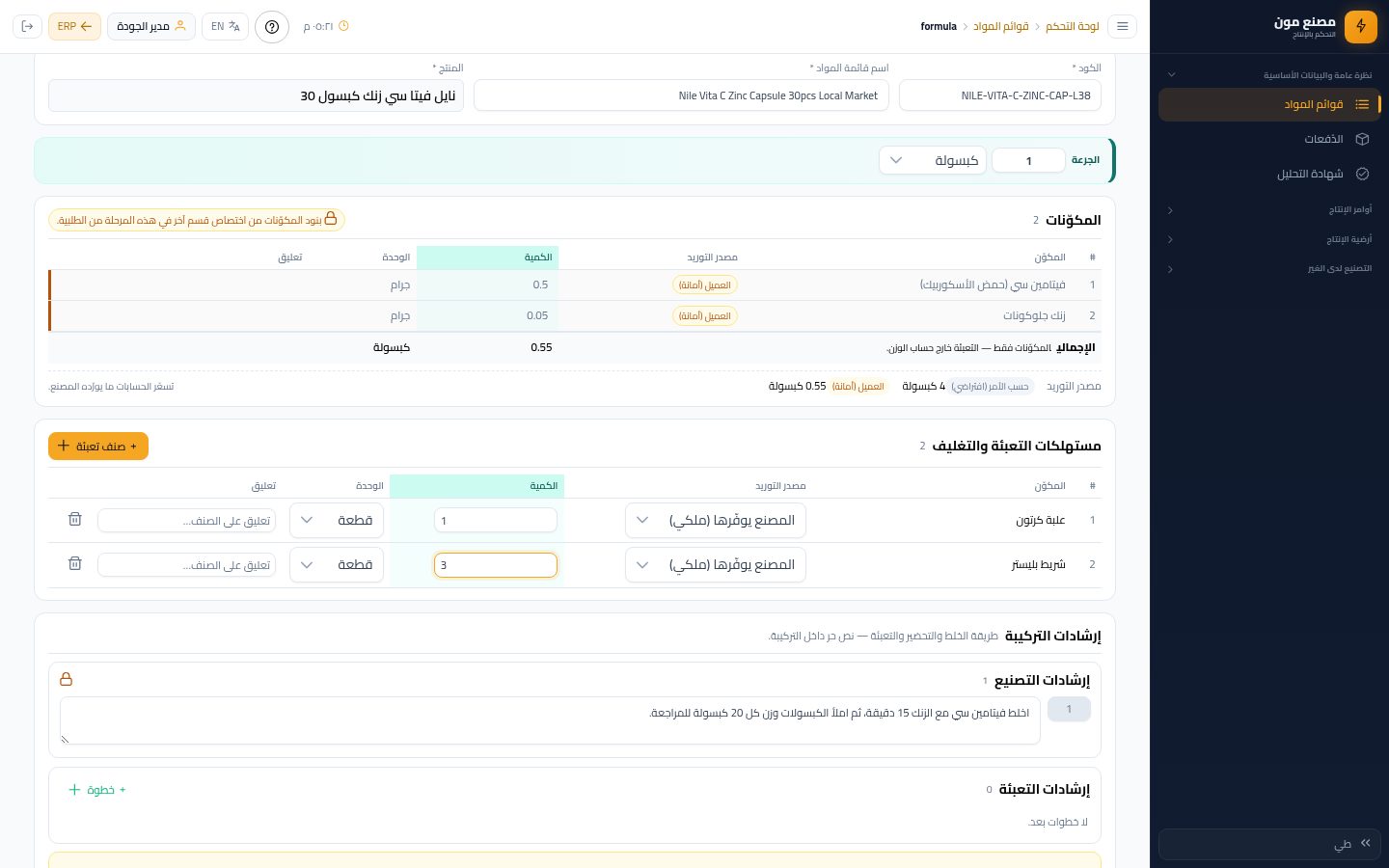The width and height of the screenshot is (1389, 868).
Task: Delete the شريط بليستر packaging row
Action: 75,563
